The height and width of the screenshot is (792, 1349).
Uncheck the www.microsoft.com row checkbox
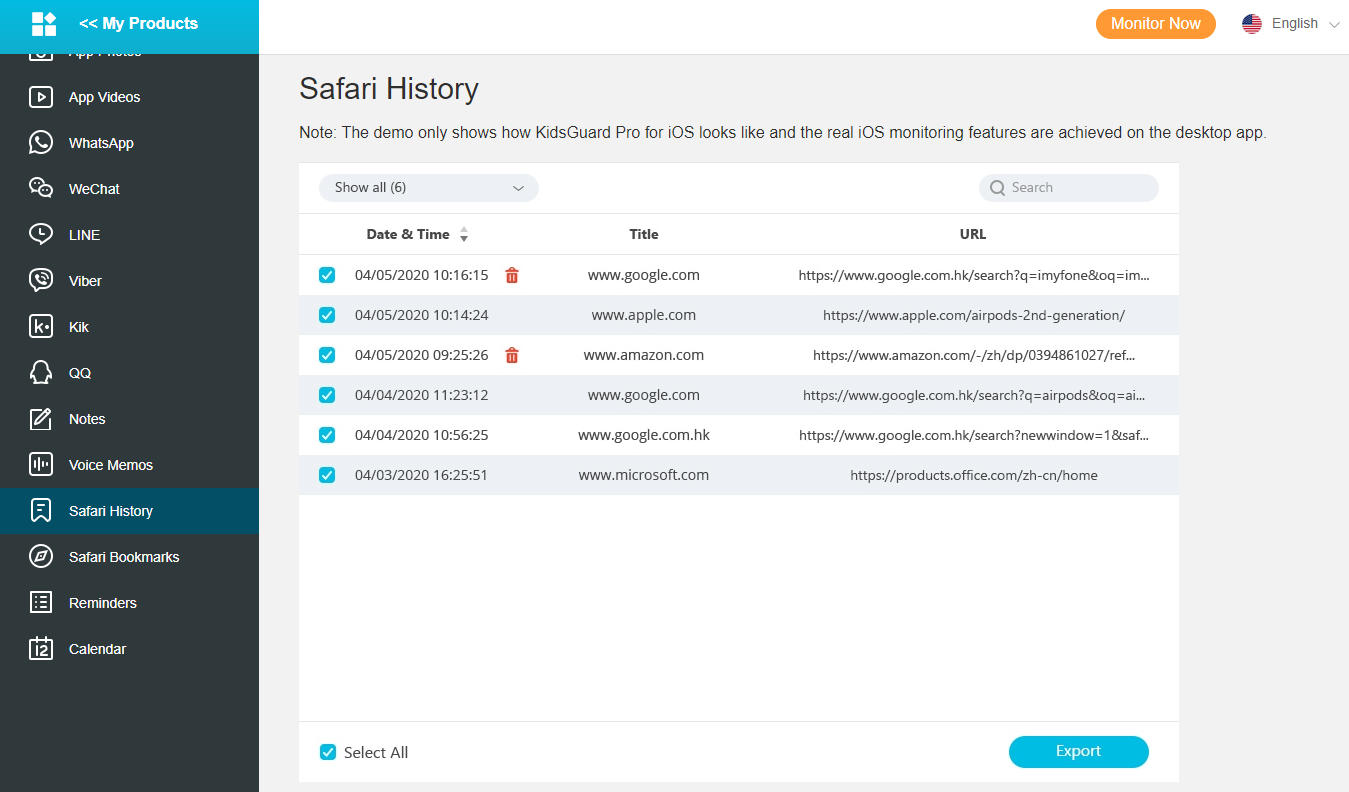click(x=327, y=475)
